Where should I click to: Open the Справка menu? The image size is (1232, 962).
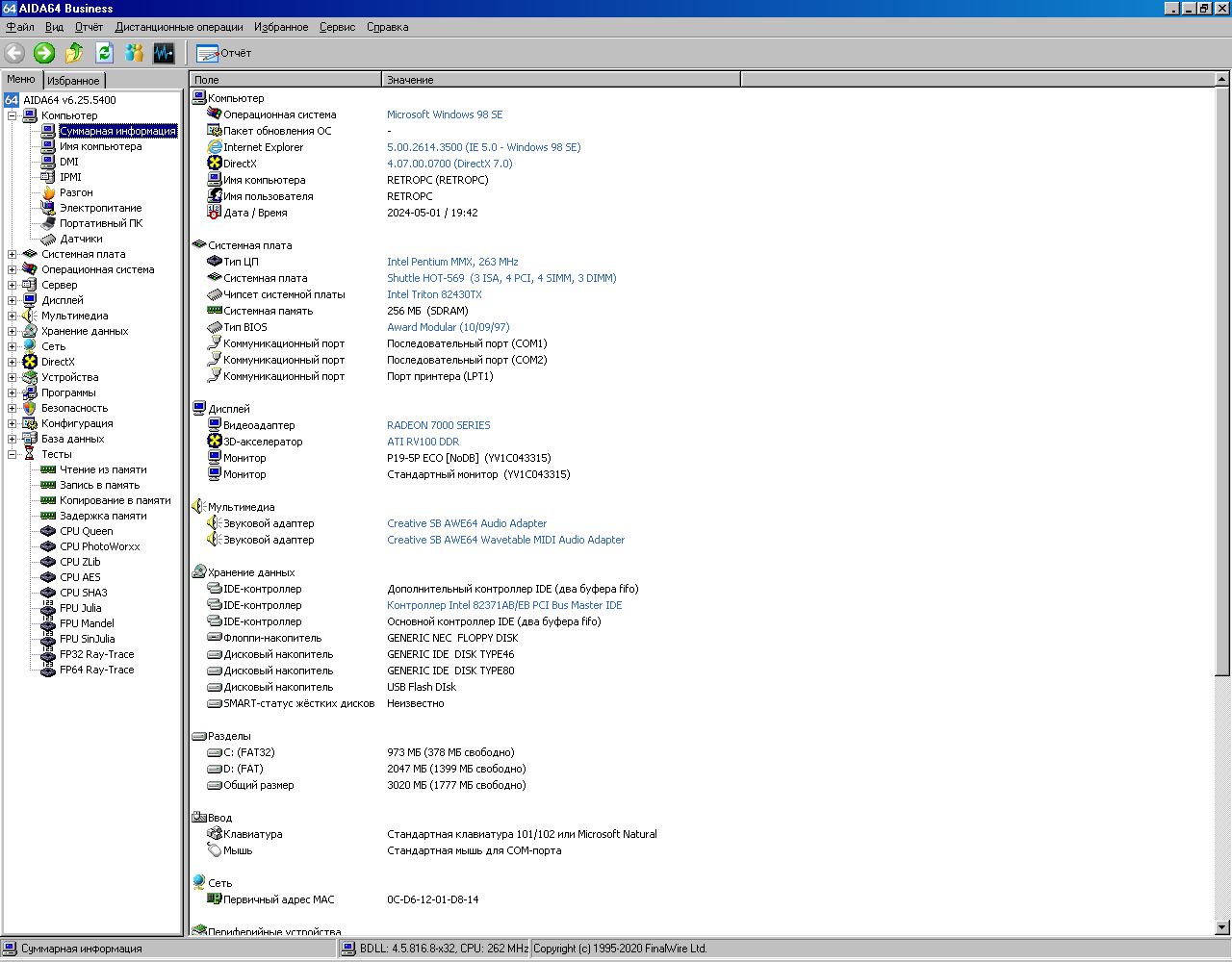click(x=387, y=27)
